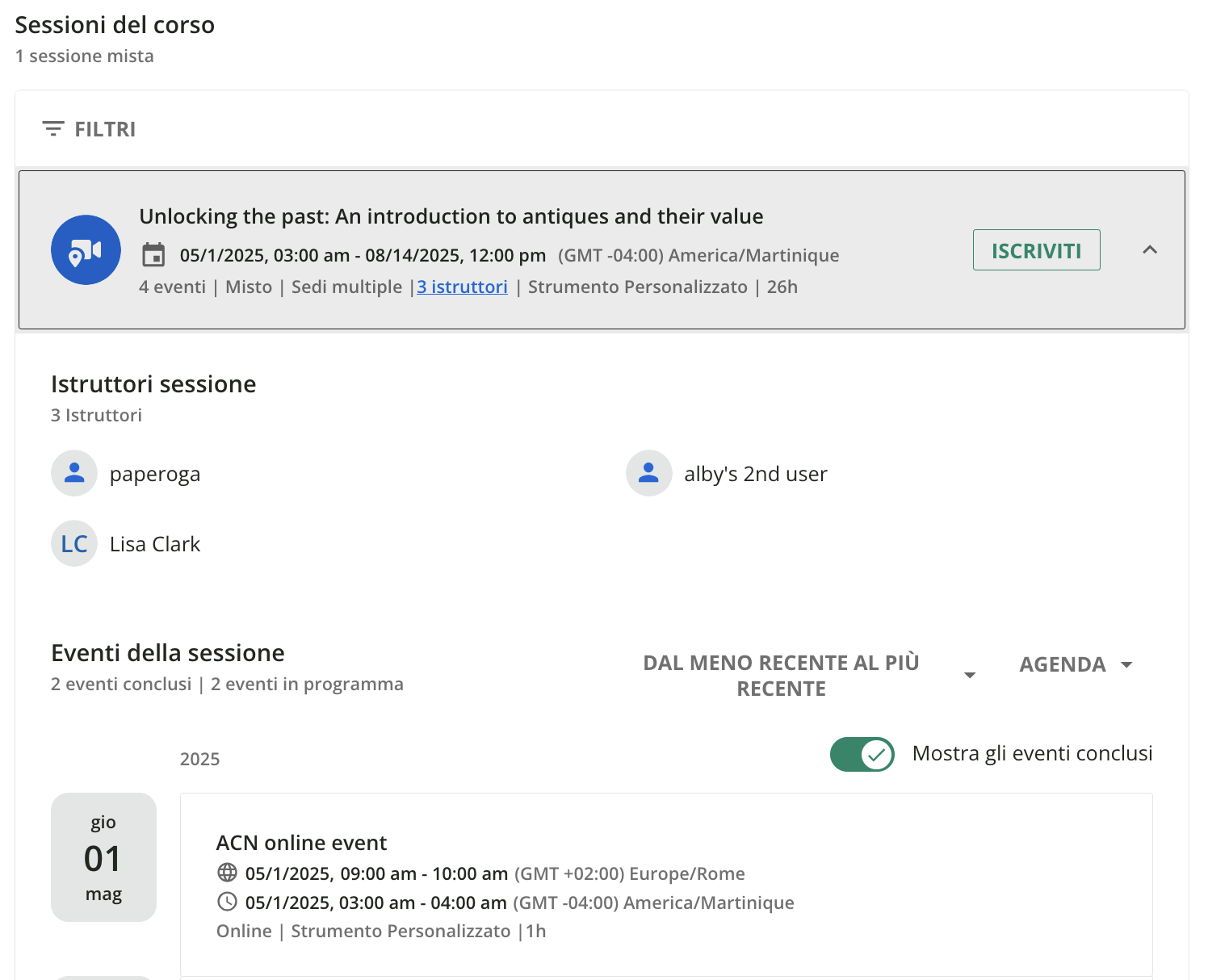This screenshot has height=980, width=1208.
Task: Click the Lisa Clark instructor name
Action: click(x=155, y=544)
